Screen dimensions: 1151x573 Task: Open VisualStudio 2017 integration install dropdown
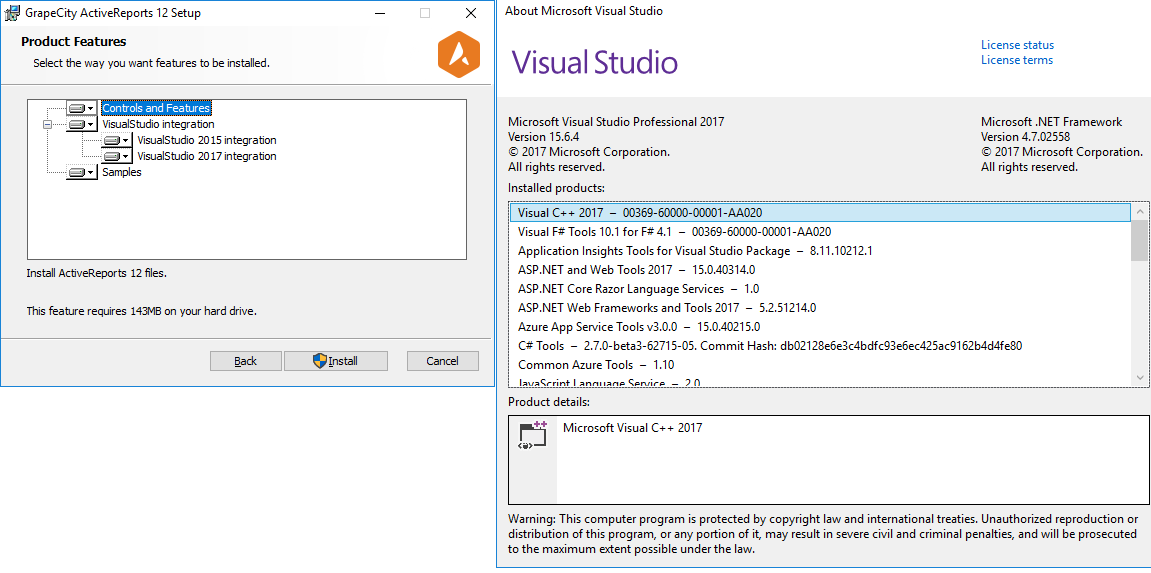pyautogui.click(x=117, y=156)
